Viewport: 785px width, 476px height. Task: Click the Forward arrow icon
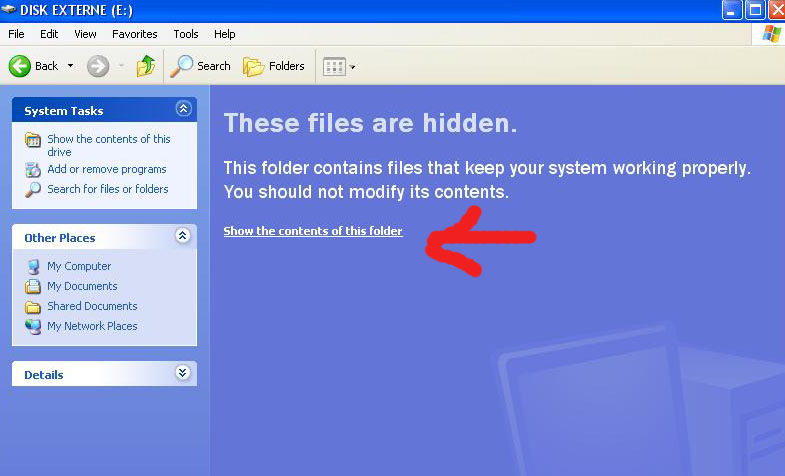97,66
